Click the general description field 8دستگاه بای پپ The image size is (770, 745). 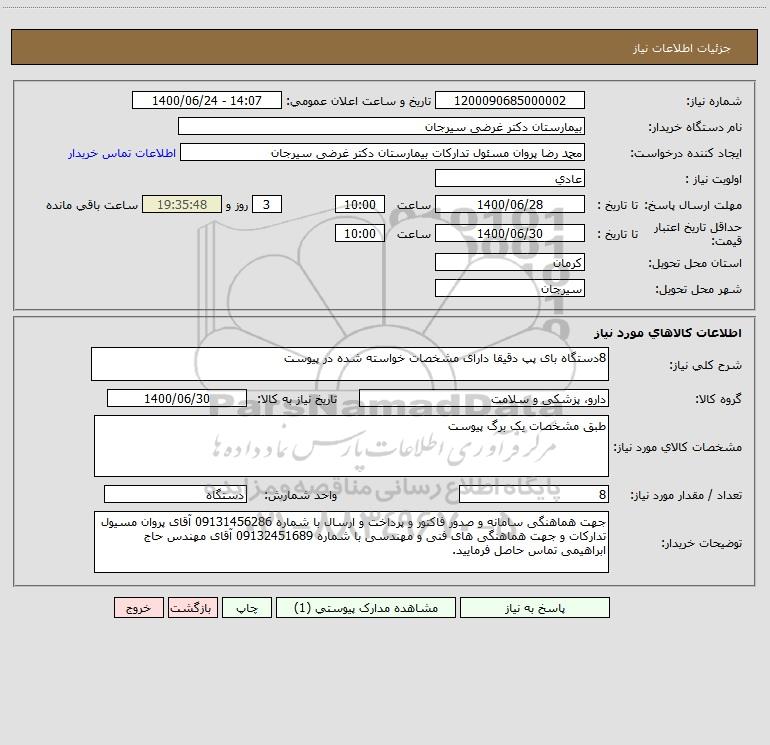pos(350,364)
